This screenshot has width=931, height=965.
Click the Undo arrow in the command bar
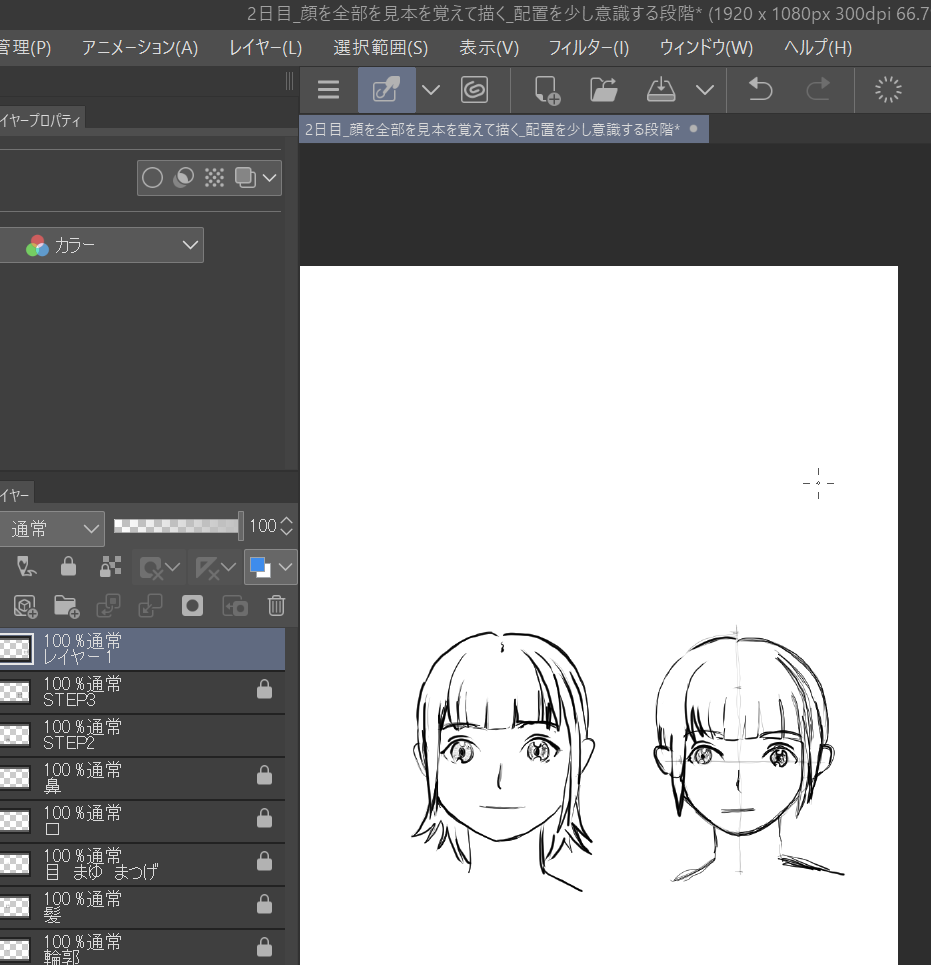pos(761,90)
